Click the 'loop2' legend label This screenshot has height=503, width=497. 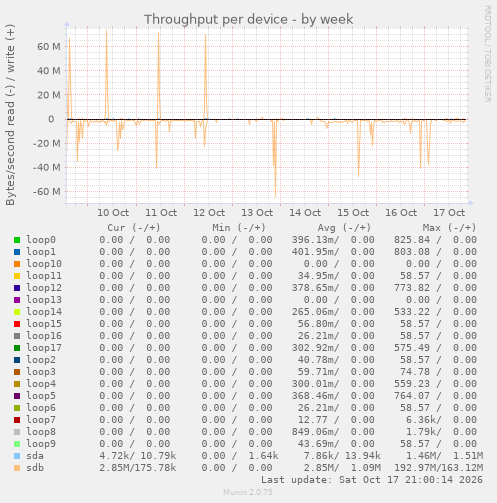(x=41, y=360)
